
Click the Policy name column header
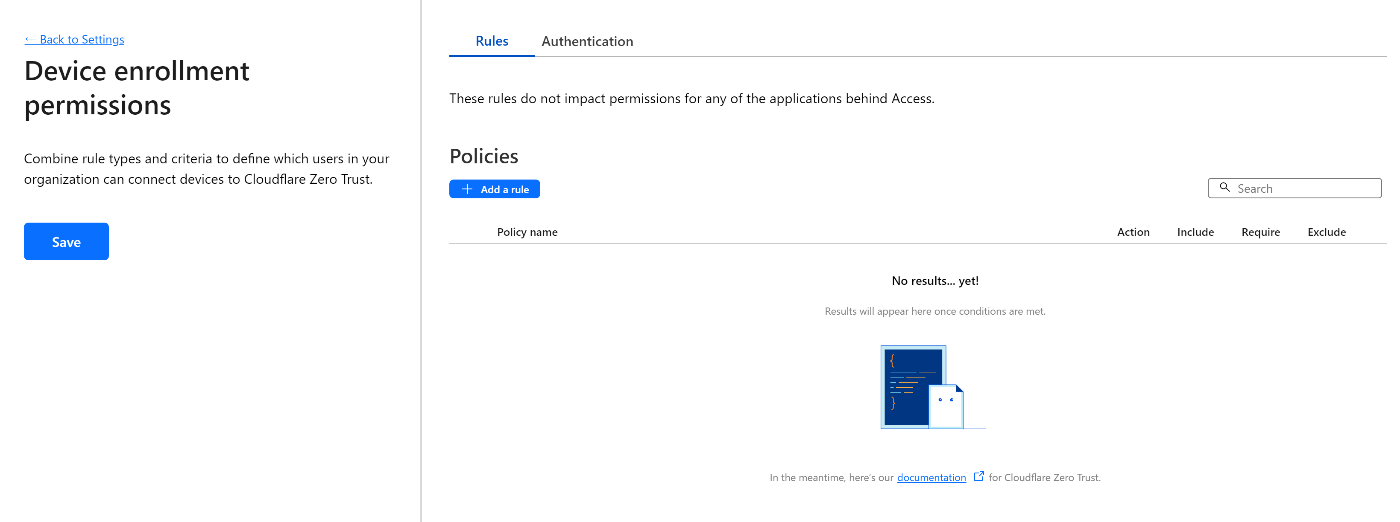527,232
